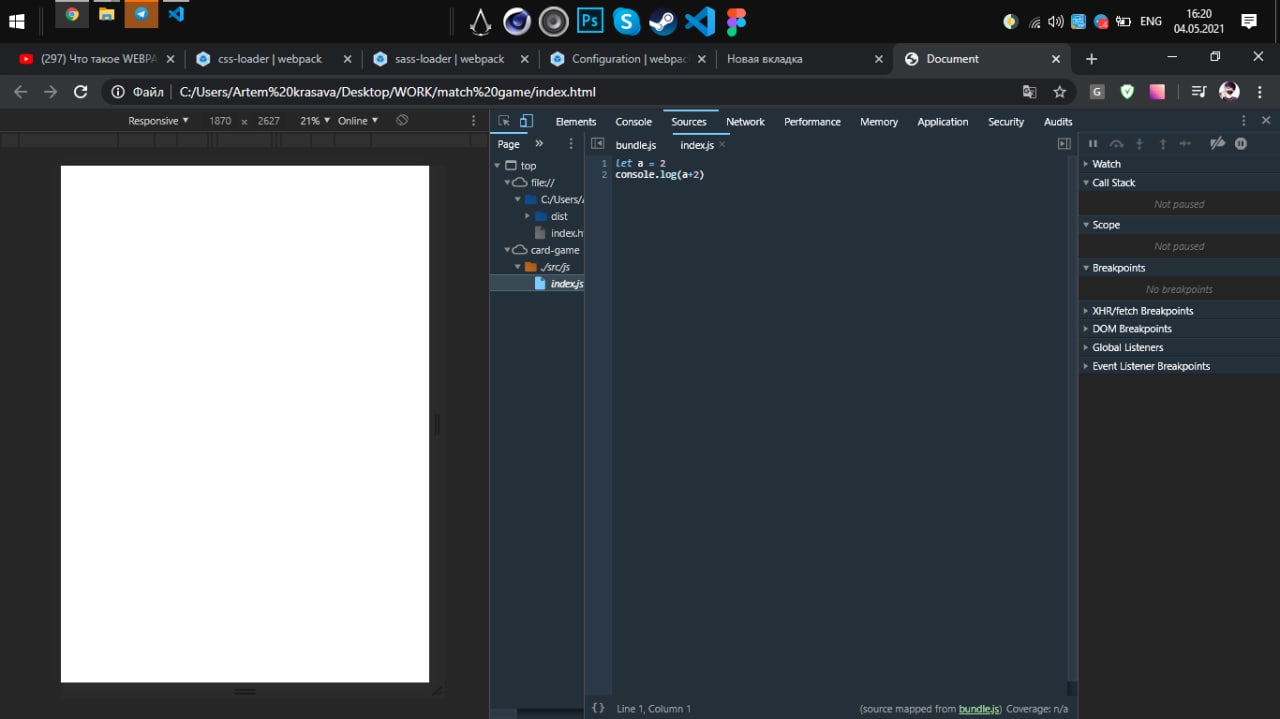Click the pretty print braces icon
Screen dimensions: 1280x719
pyautogui.click(x=598, y=708)
